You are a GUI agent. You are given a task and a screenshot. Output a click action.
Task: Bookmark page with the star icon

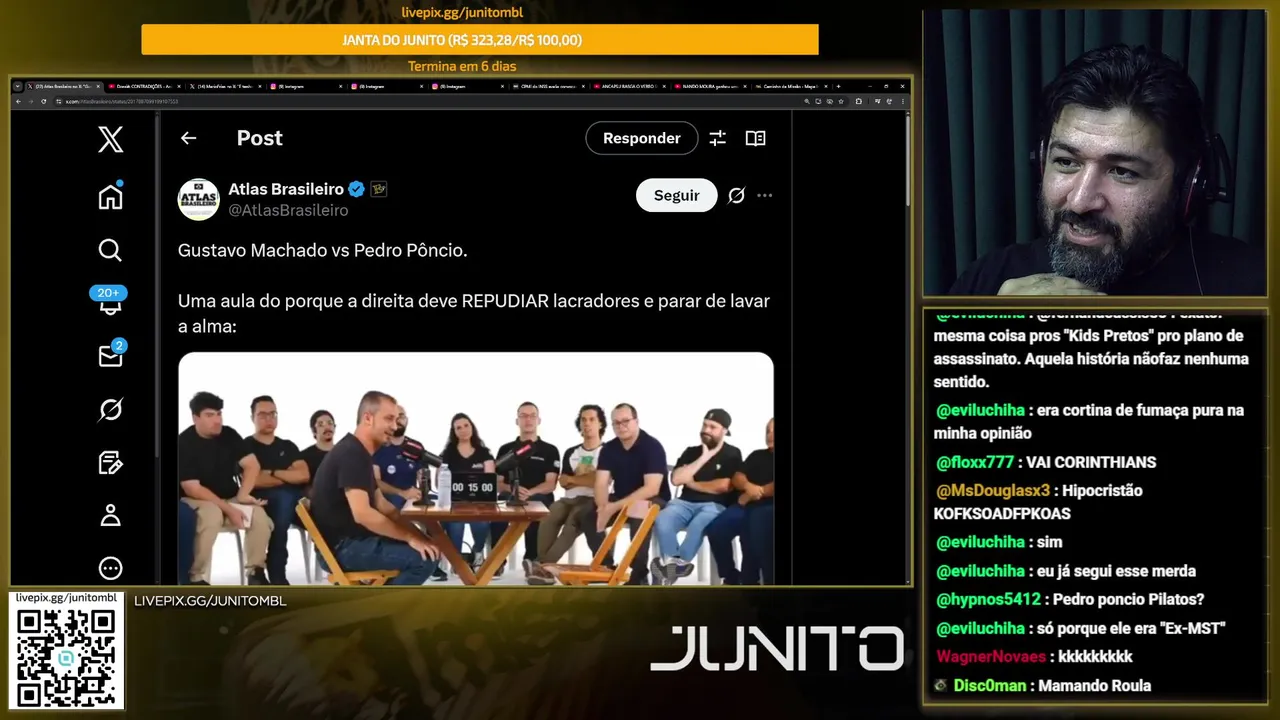point(841,101)
